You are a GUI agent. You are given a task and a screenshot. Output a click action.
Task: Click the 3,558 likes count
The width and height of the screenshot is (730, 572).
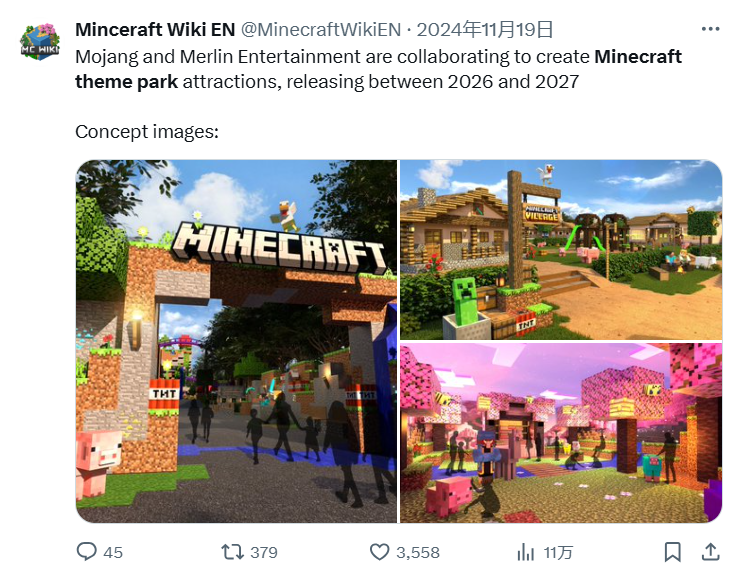tap(418, 552)
